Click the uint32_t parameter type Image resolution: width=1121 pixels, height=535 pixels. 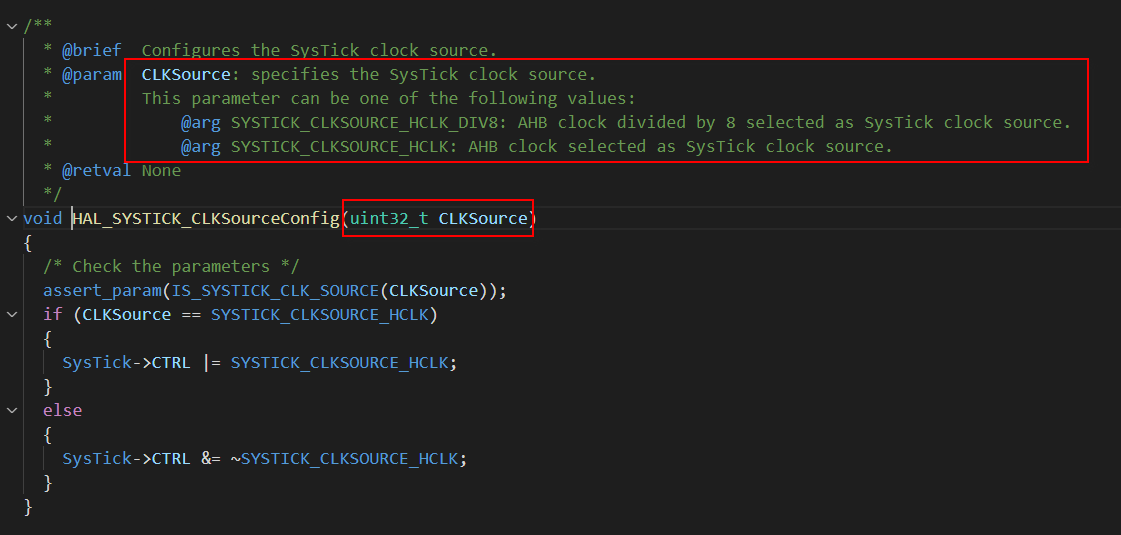click(x=389, y=219)
